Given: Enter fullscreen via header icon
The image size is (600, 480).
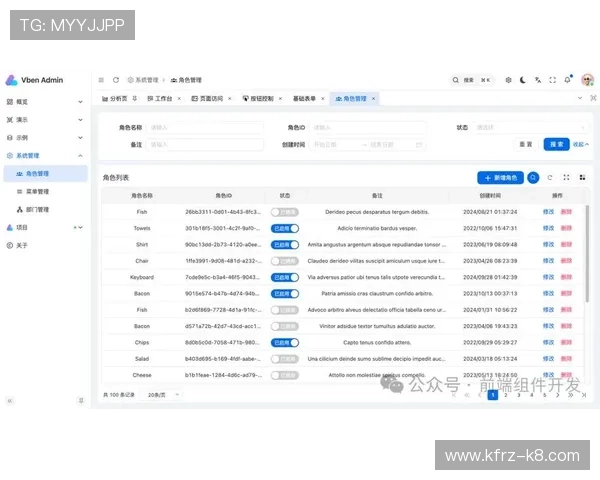Looking at the screenshot, I should pyautogui.click(x=553, y=80).
